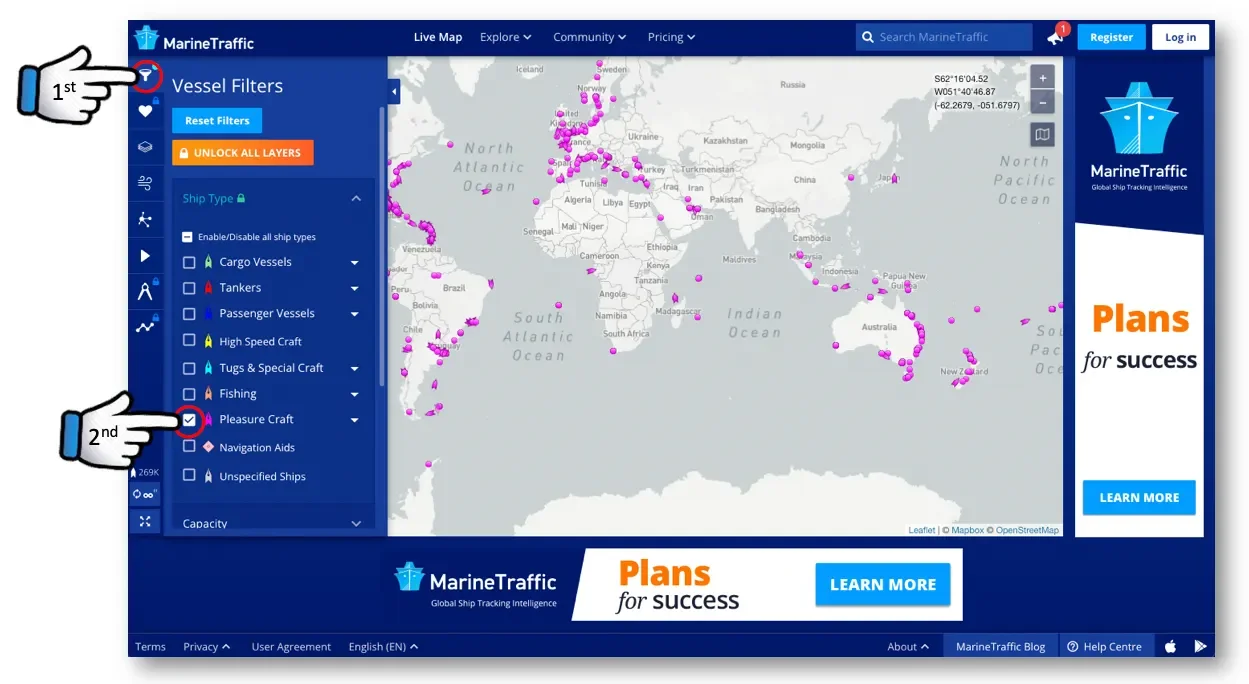Open the Apple app store icon
Screen dimensions: 1249x684
(x=1171, y=646)
